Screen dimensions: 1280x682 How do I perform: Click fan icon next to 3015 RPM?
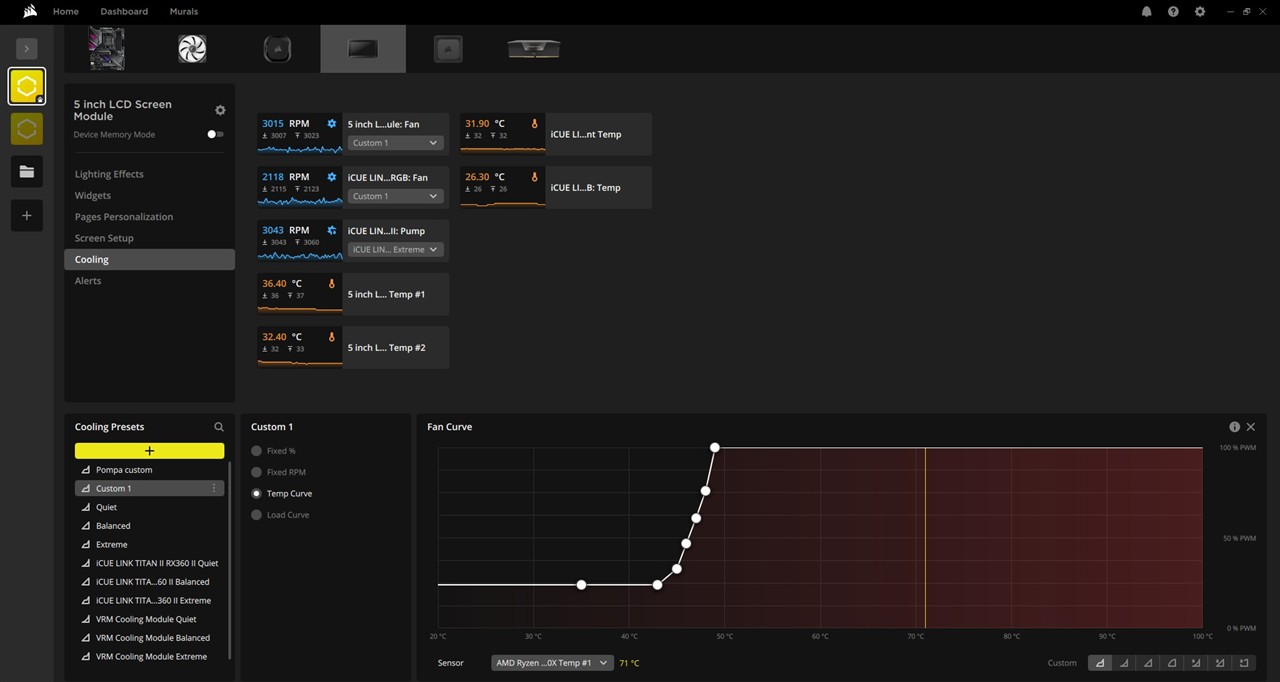(332, 124)
